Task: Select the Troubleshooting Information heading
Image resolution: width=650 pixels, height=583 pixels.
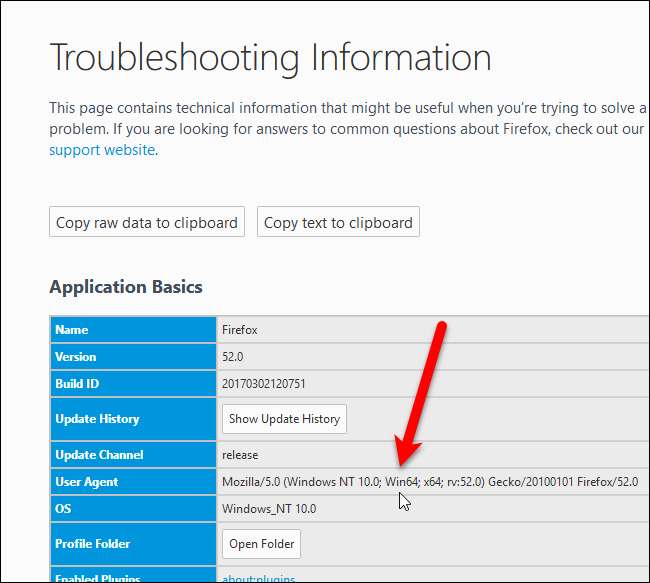Action: (271, 58)
